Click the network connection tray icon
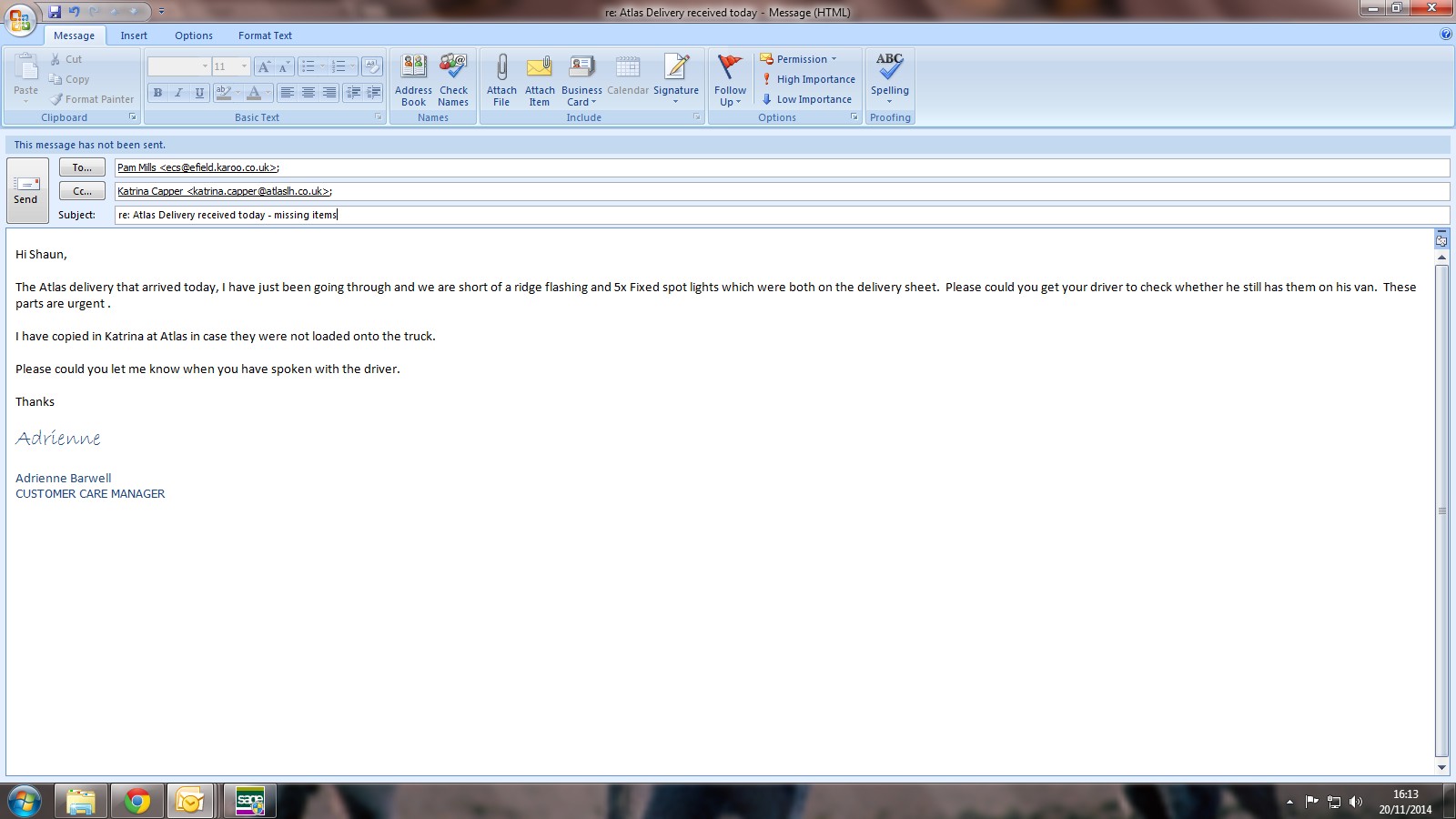 point(1334,802)
